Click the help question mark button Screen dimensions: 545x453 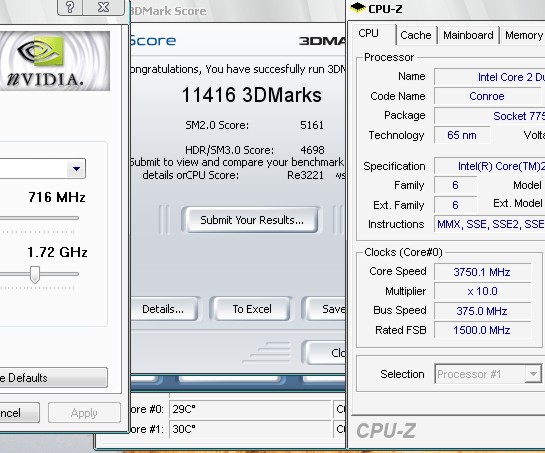click(70, 7)
